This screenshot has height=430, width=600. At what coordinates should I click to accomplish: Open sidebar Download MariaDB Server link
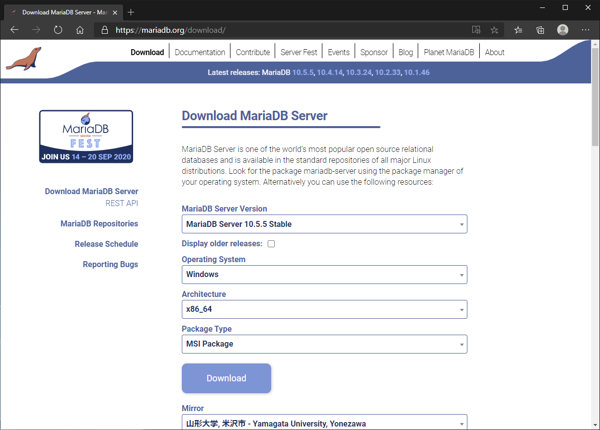point(91,191)
